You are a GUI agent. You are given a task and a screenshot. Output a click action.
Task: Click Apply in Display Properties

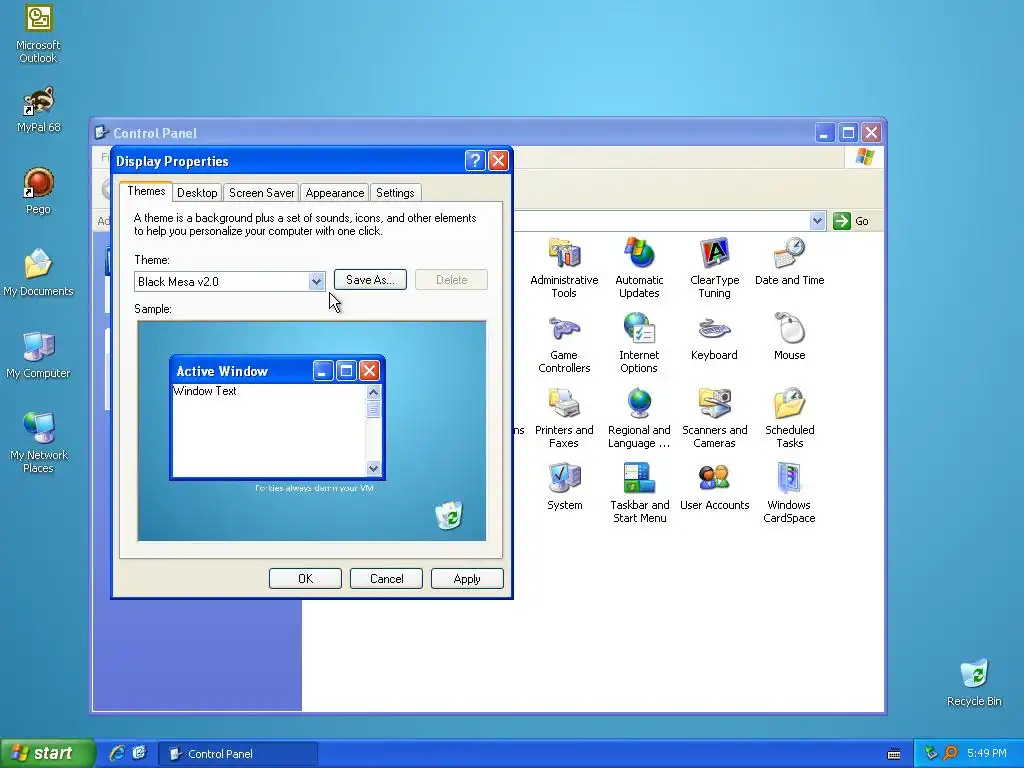pyautogui.click(x=467, y=579)
